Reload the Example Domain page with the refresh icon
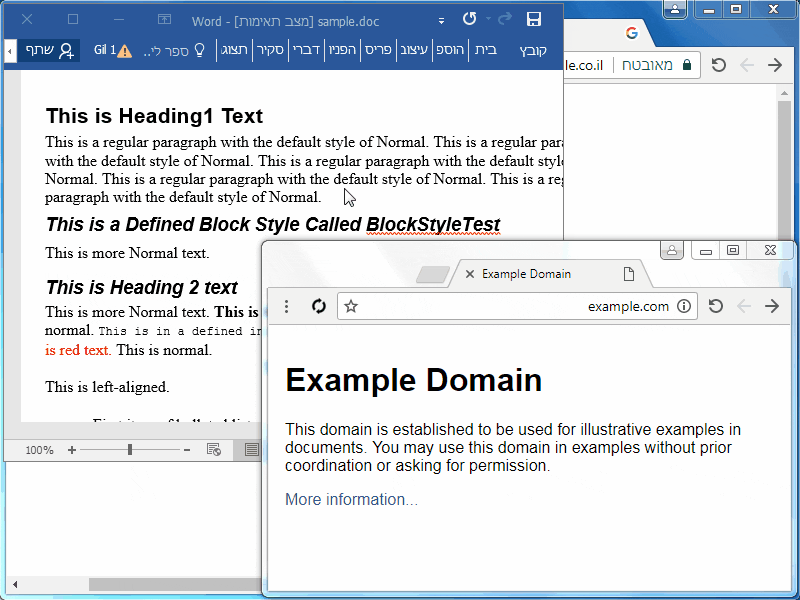 pos(319,306)
